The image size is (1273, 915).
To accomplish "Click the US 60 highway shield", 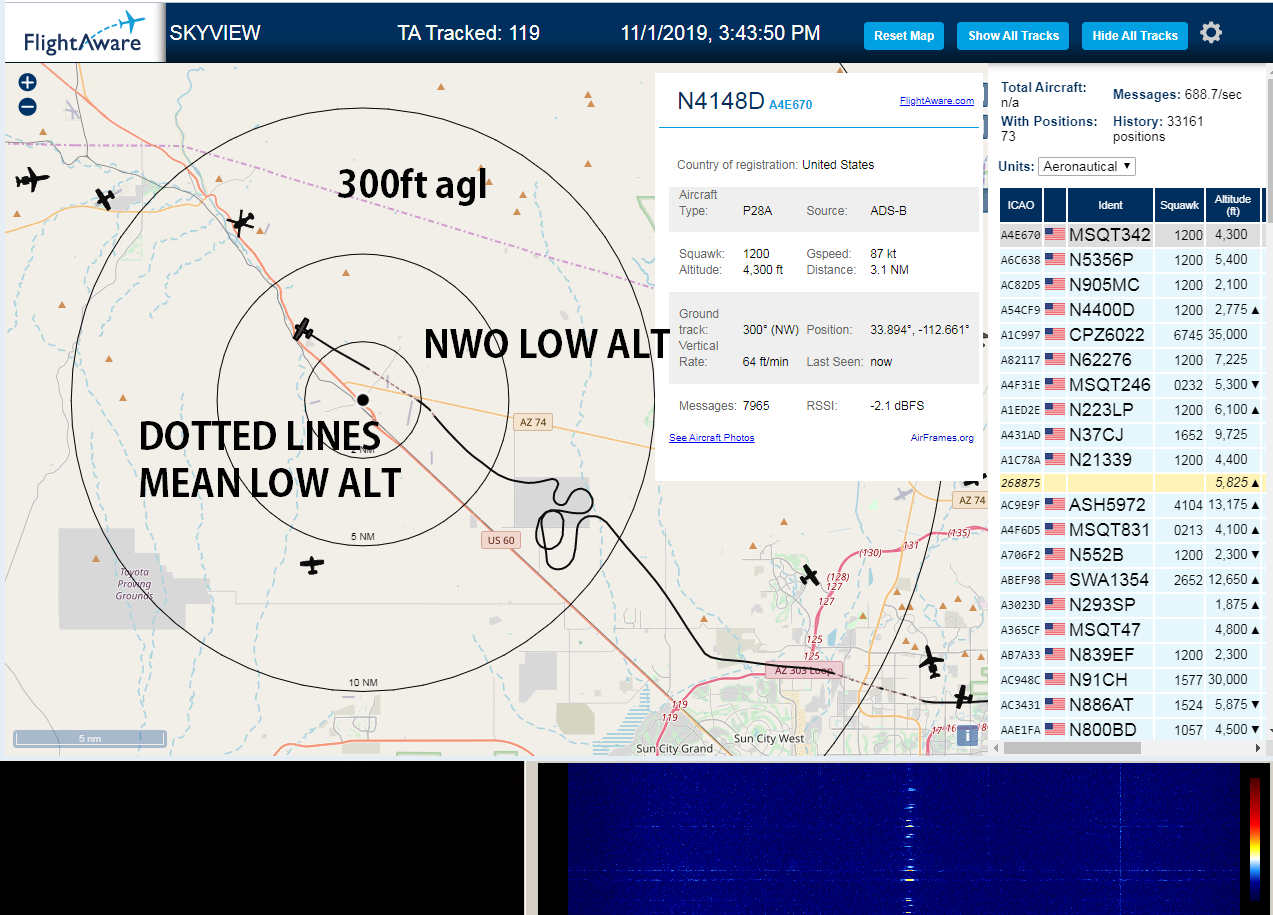I will tap(501, 540).
